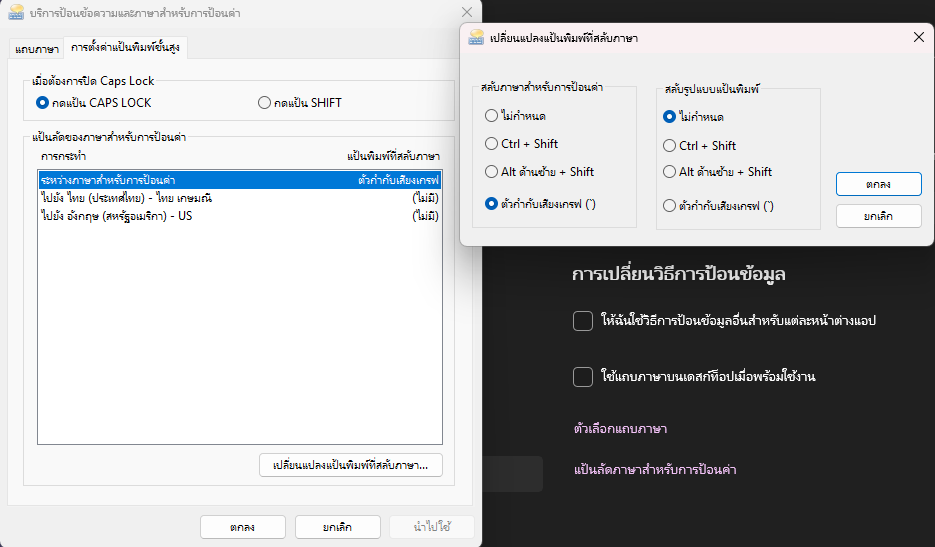Open the แป้นลัดภาษาสำหรับการป้อนค่า link

pyautogui.click(x=655, y=469)
